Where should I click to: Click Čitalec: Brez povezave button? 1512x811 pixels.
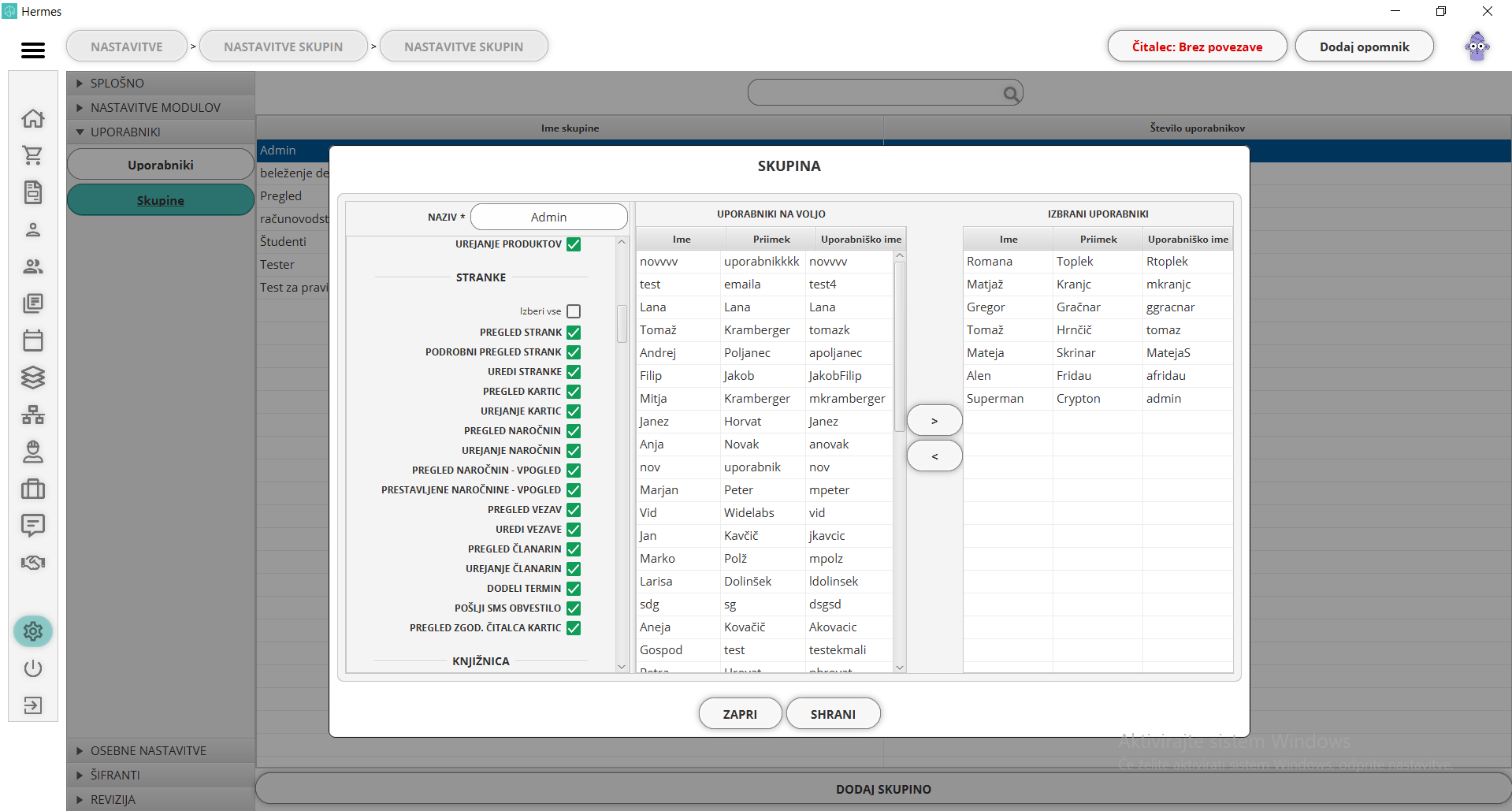[1197, 47]
